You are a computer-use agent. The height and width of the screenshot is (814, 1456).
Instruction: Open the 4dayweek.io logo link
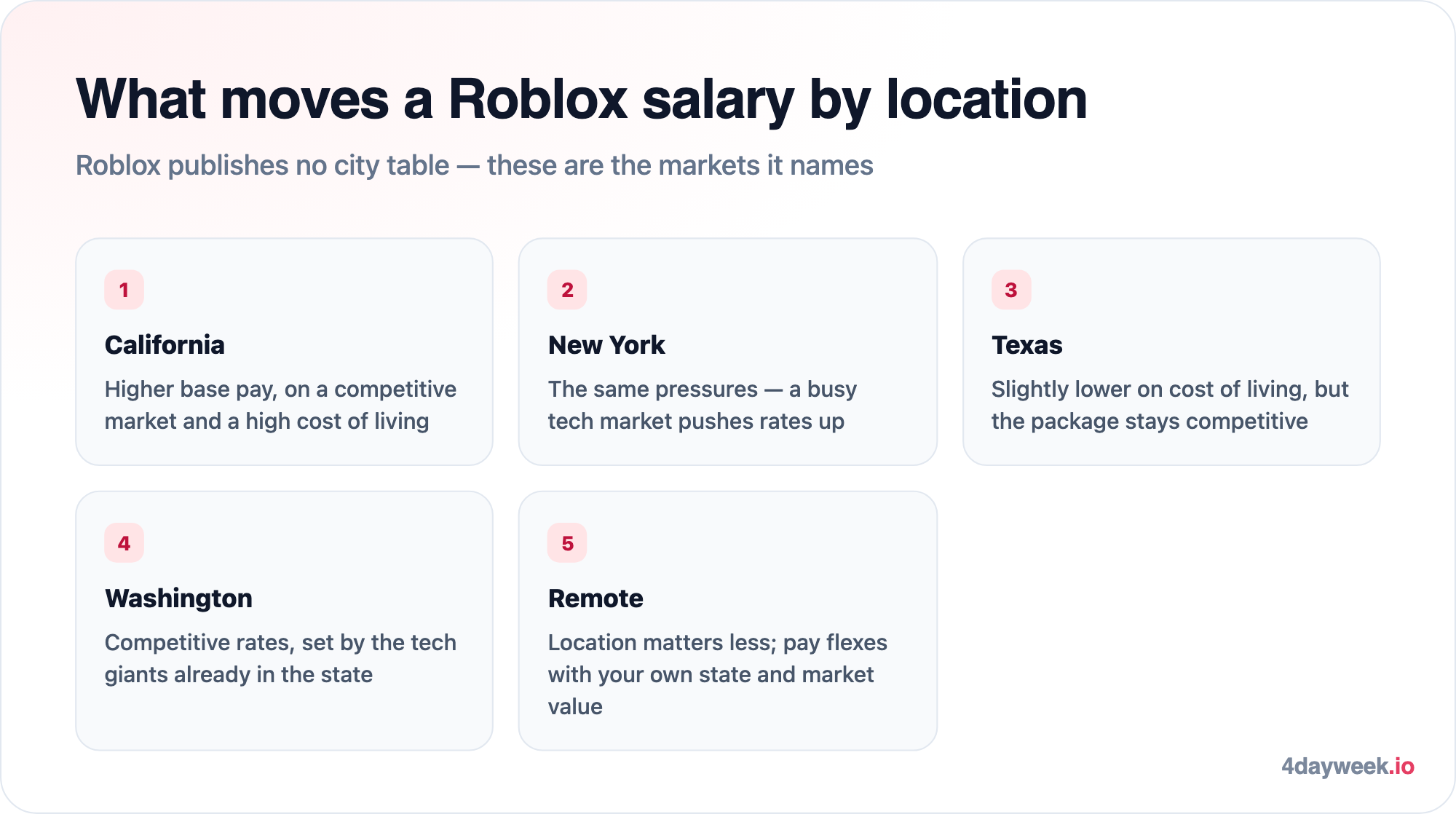[1348, 767]
